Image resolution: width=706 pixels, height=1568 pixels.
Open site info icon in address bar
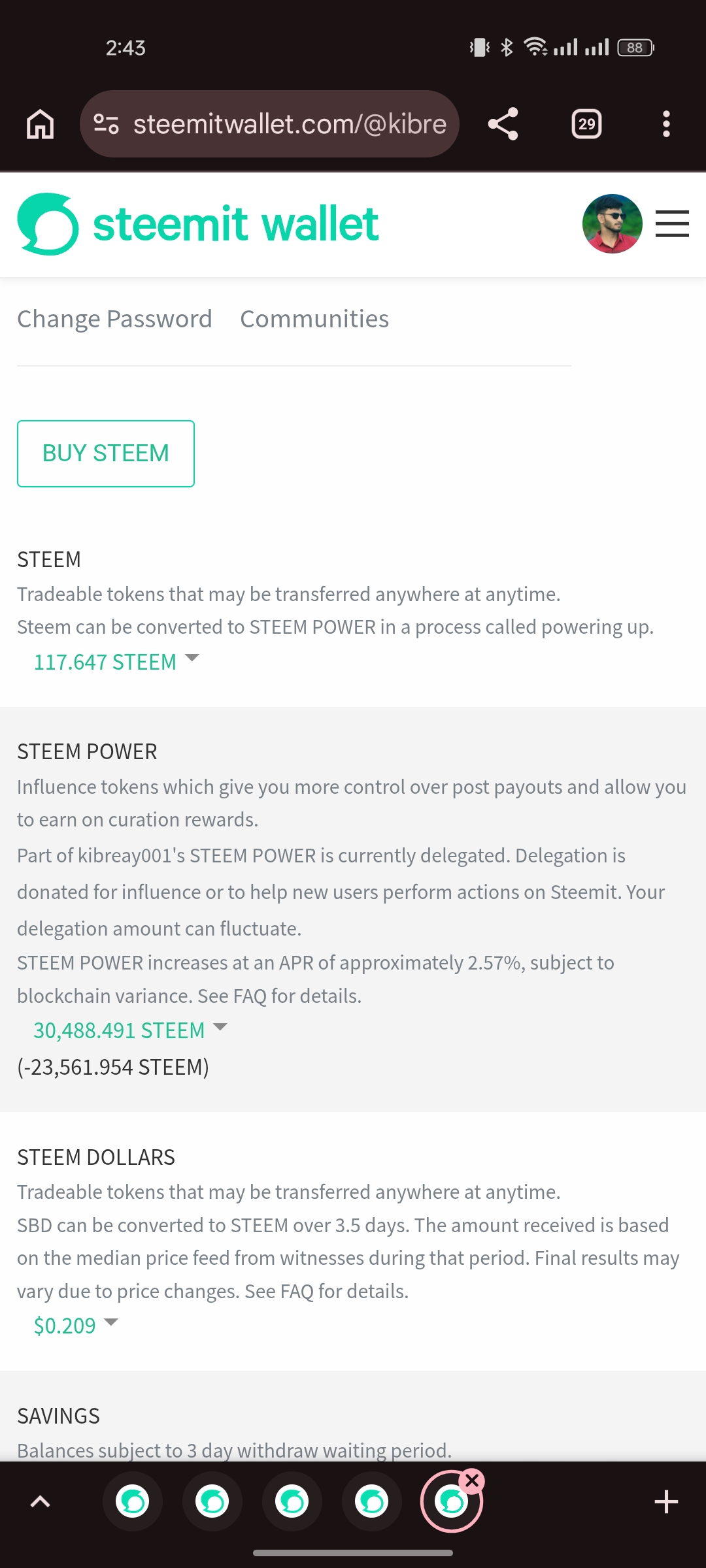point(106,124)
